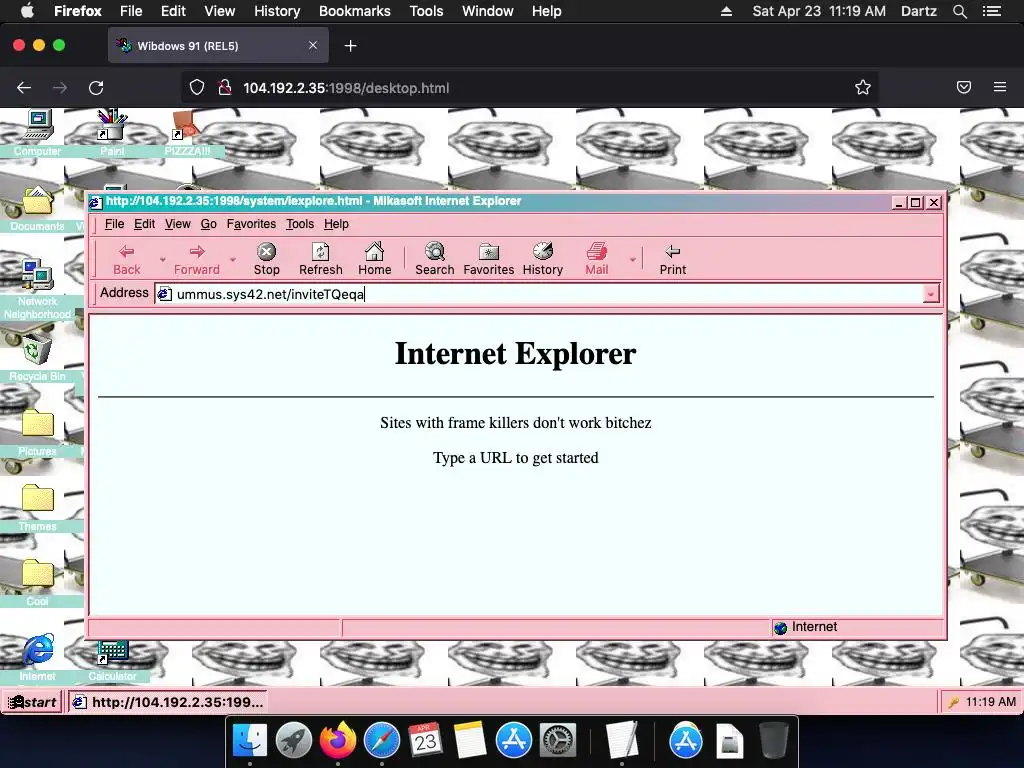This screenshot has width=1024, height=768.
Task: Open the Address bar dropdown arrow
Action: pyautogui.click(x=931, y=294)
